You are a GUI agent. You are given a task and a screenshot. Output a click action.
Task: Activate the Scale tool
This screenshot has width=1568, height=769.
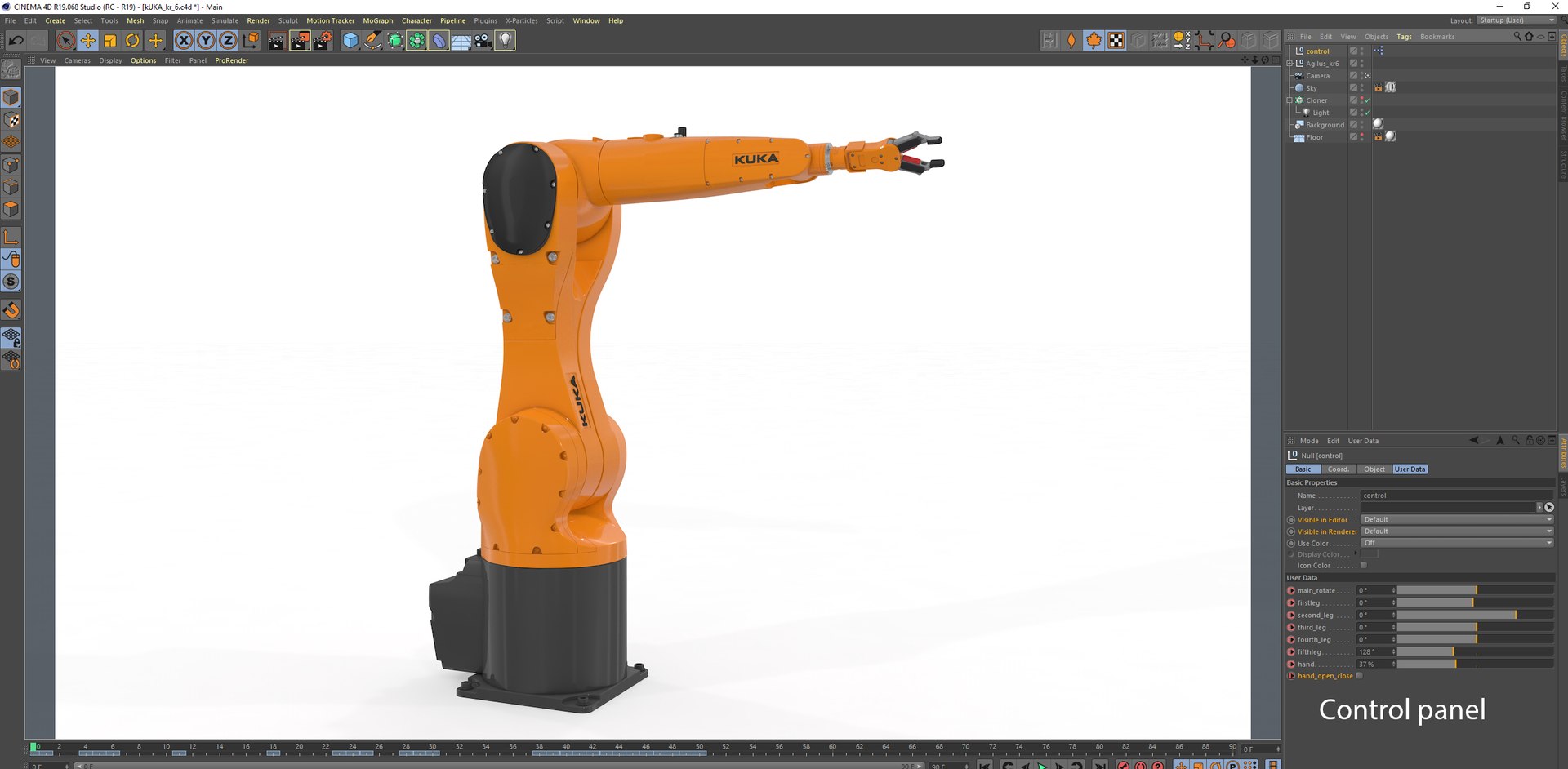click(110, 40)
